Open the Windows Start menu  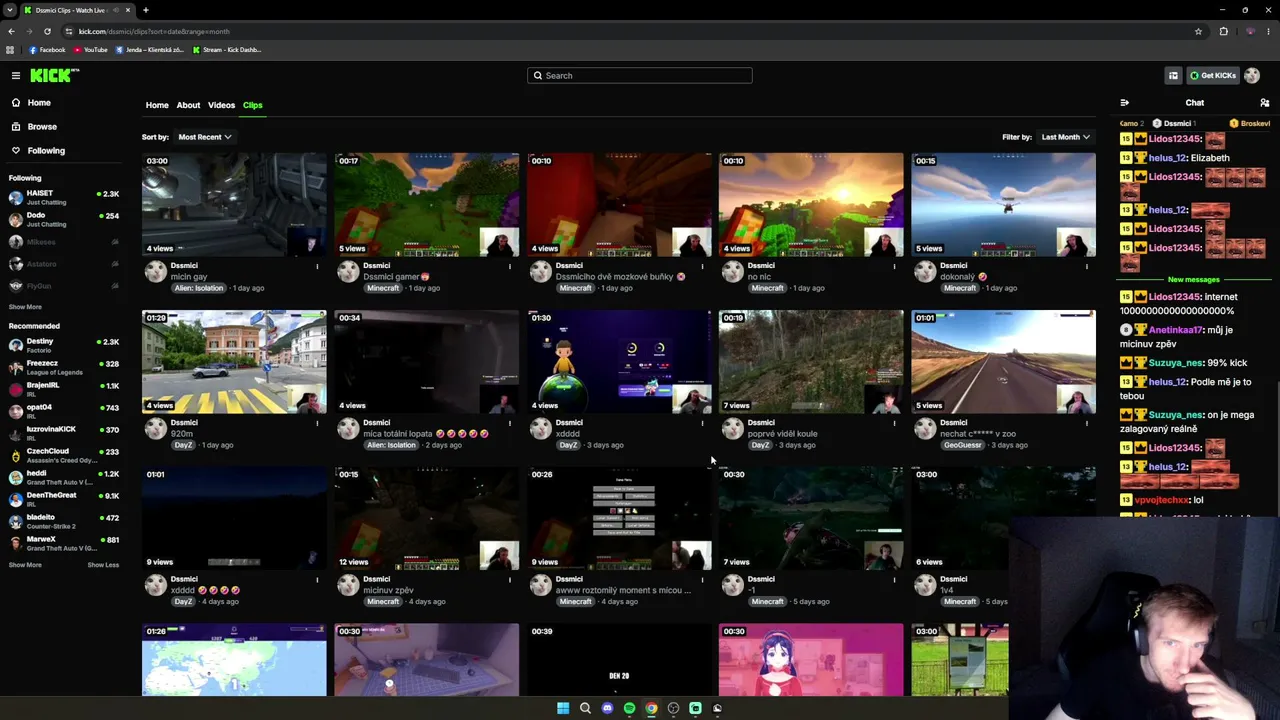[x=563, y=708]
